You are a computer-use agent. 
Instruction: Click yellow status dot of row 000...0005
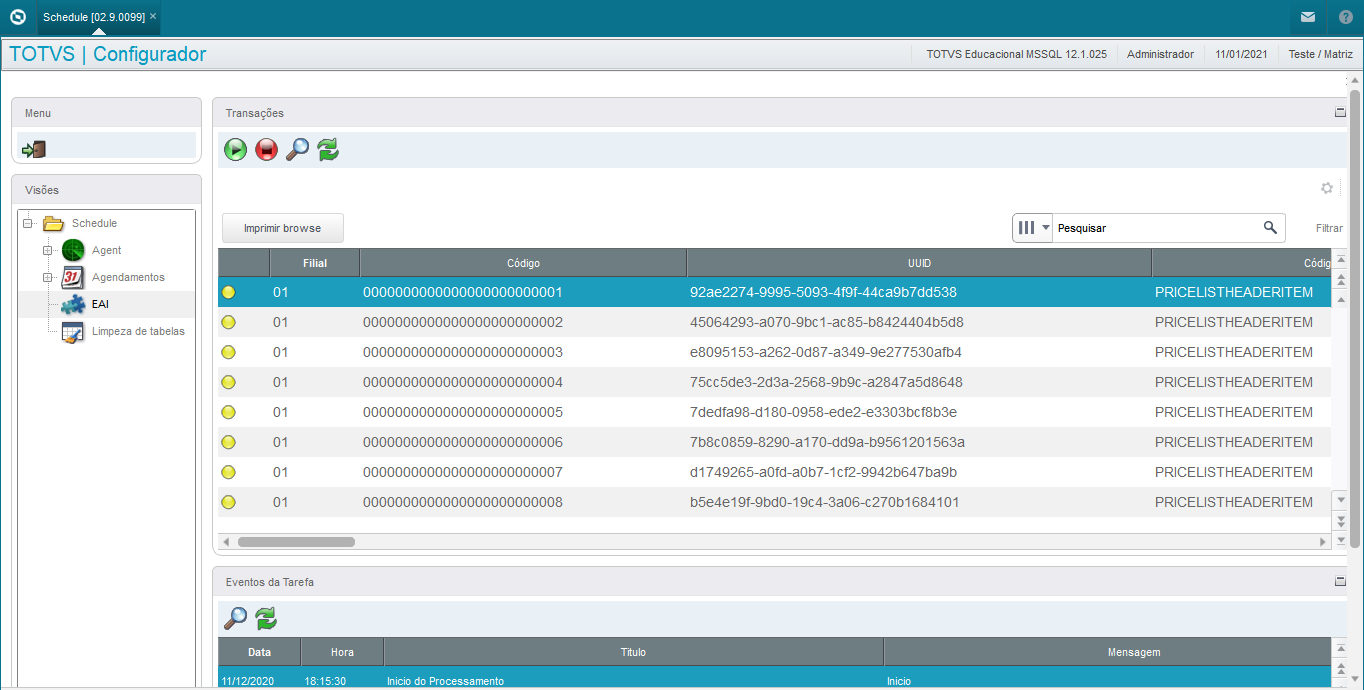point(228,412)
